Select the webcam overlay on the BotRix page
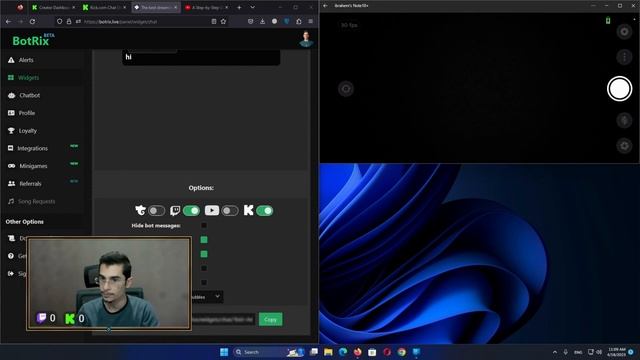This screenshot has width=640, height=360. pyautogui.click(x=109, y=283)
